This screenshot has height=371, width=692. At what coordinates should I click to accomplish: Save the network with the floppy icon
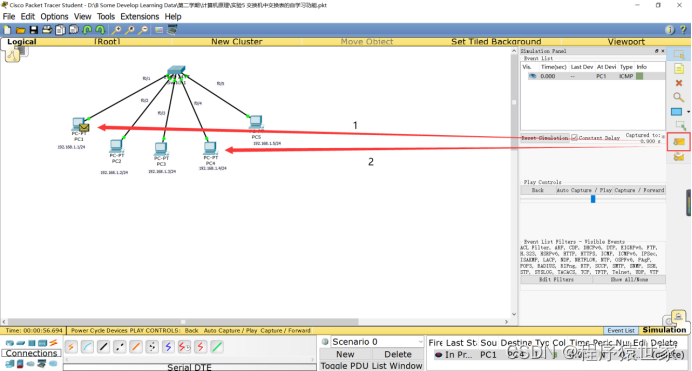pos(34,30)
